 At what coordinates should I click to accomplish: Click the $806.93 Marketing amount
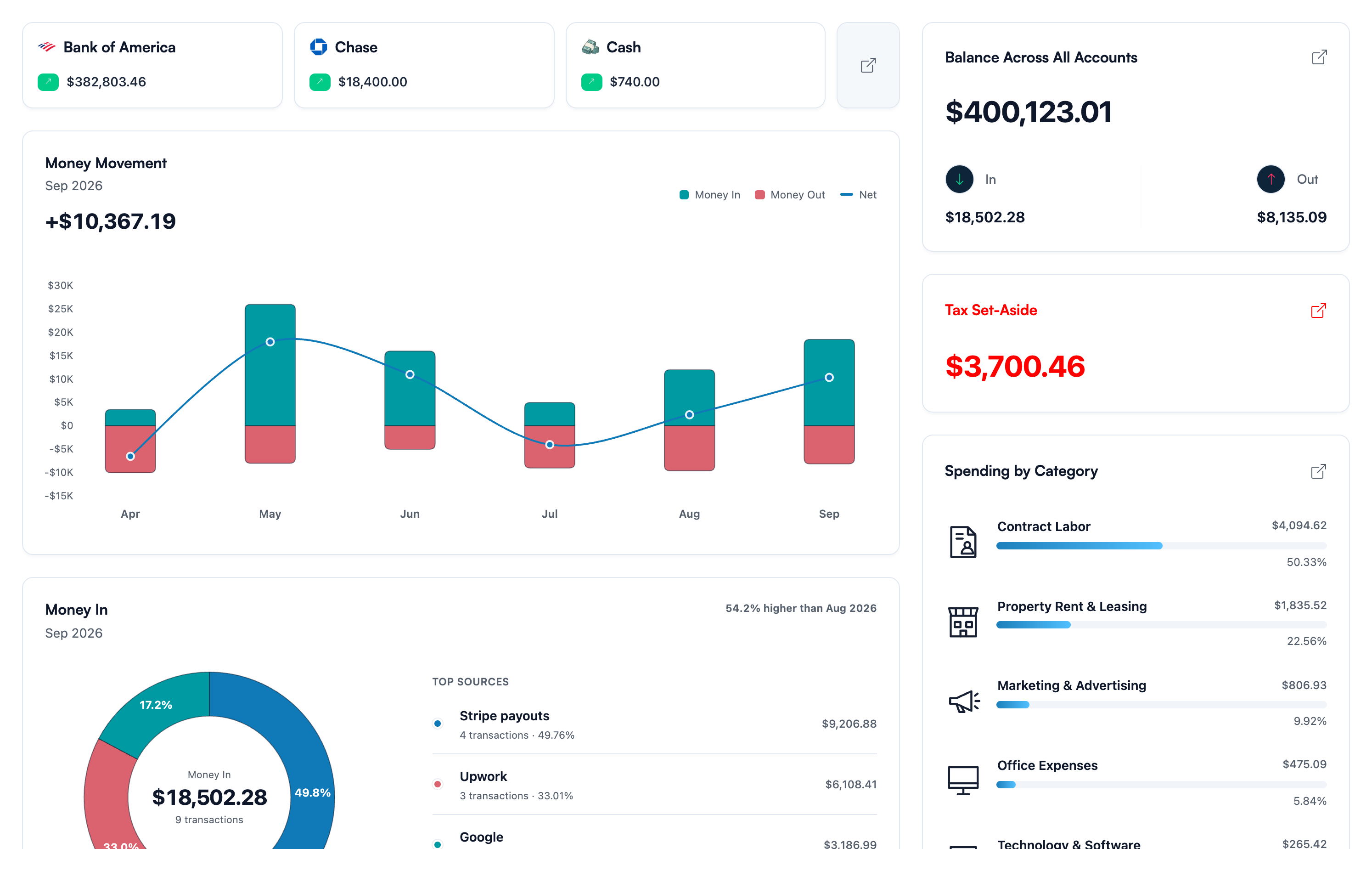pyautogui.click(x=1304, y=685)
